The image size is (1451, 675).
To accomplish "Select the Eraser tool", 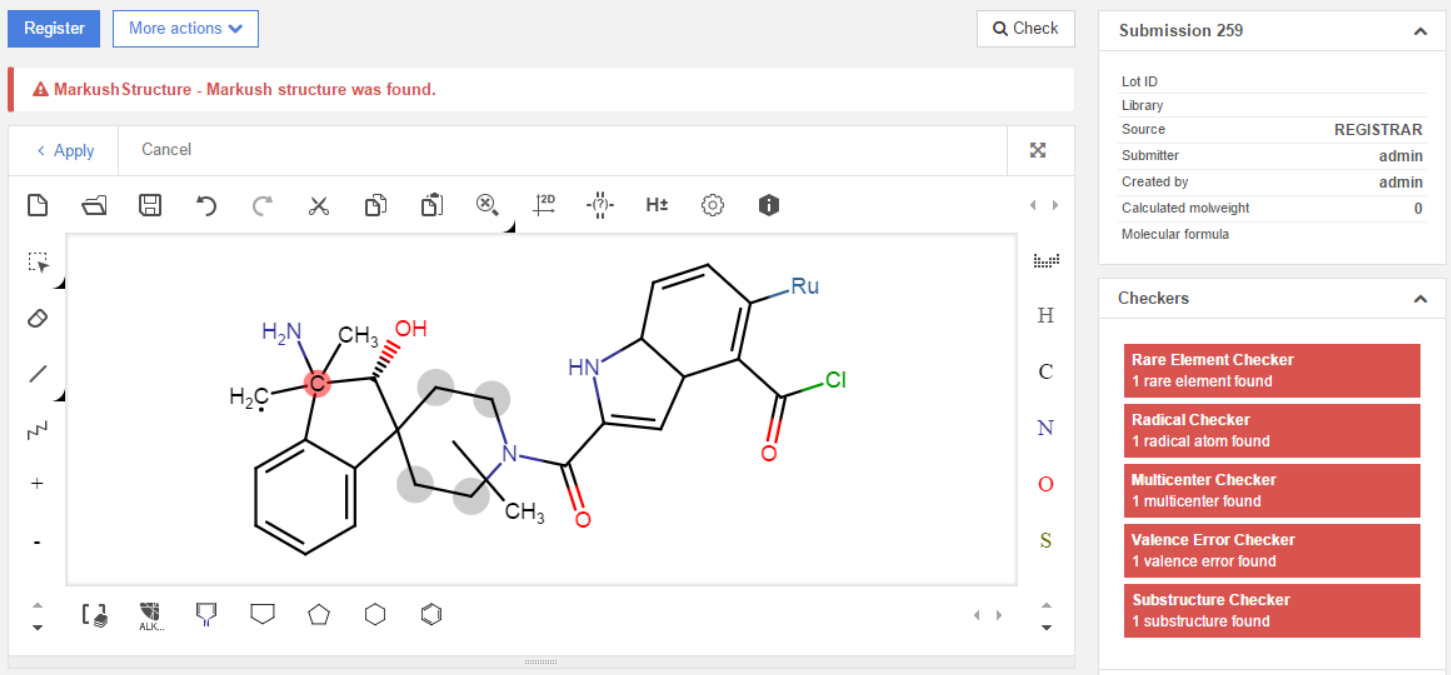I will pos(37,319).
